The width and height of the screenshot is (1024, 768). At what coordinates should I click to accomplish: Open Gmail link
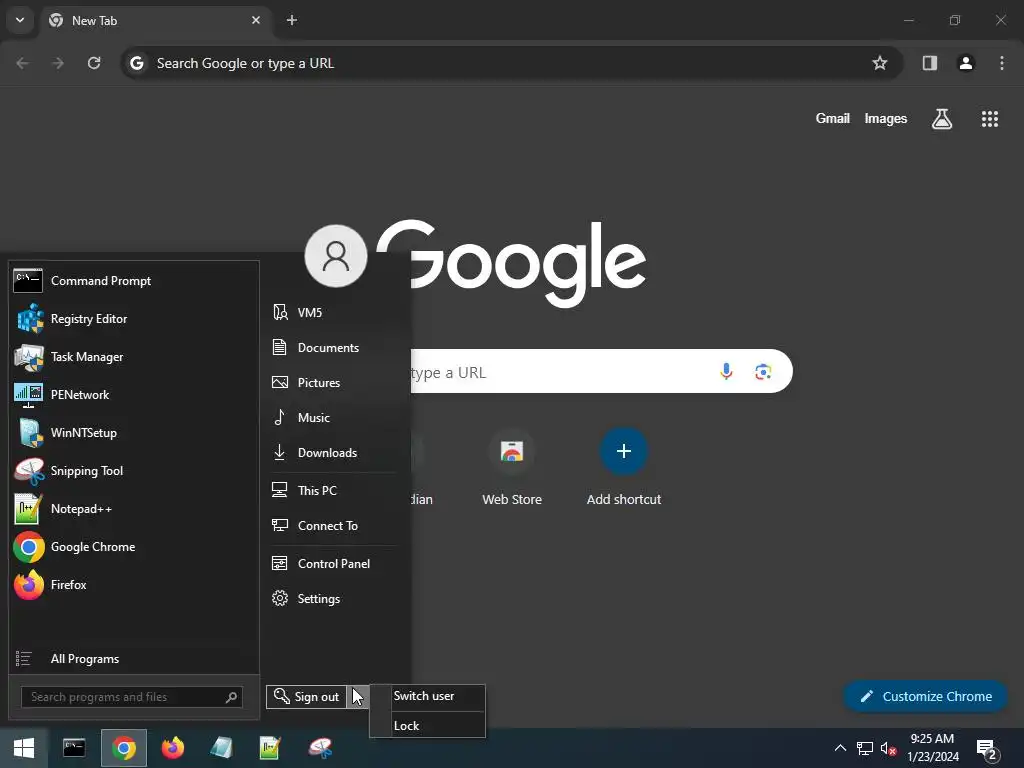(x=833, y=118)
